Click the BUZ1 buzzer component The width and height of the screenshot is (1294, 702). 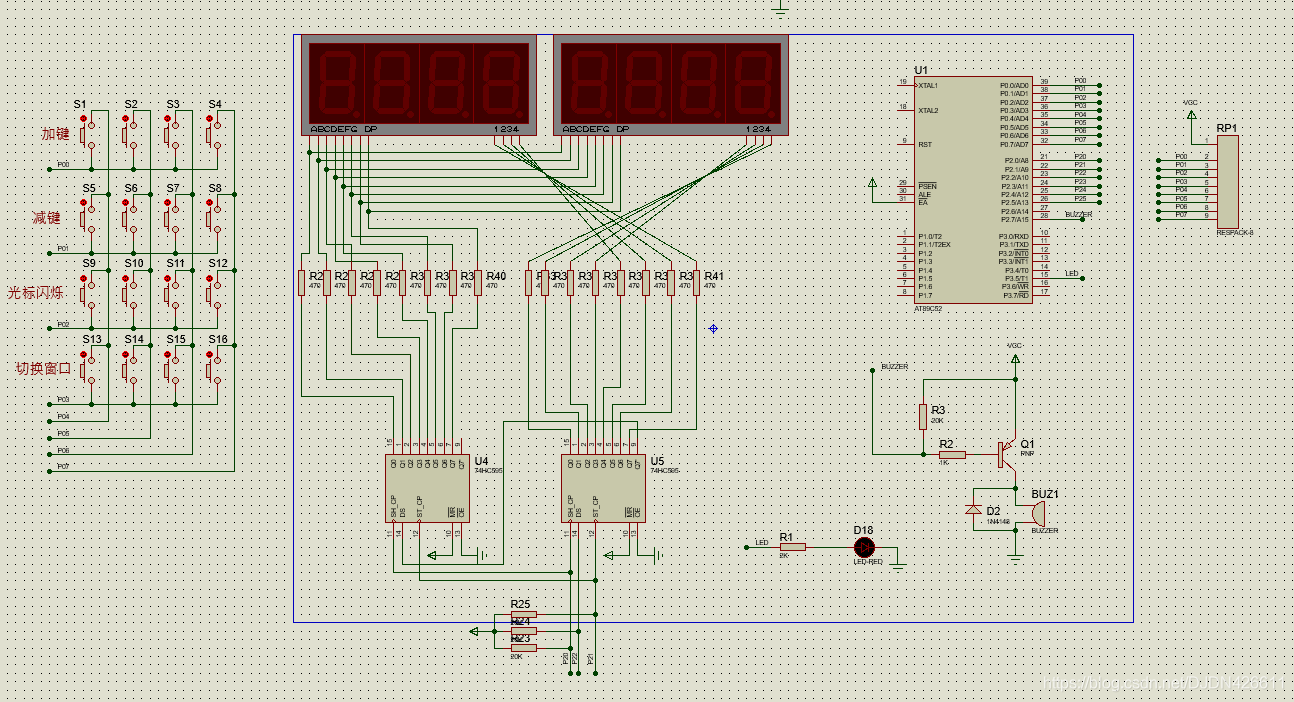1036,513
